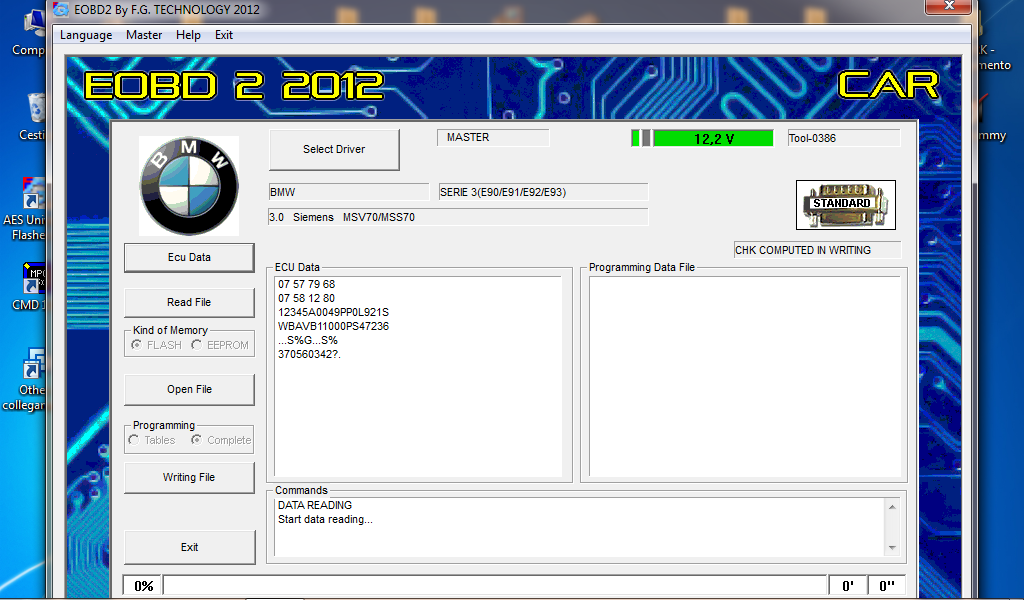The width and height of the screenshot is (1024, 600).
Task: Select ECU data line '...S%G...S%'
Action: tap(308, 340)
